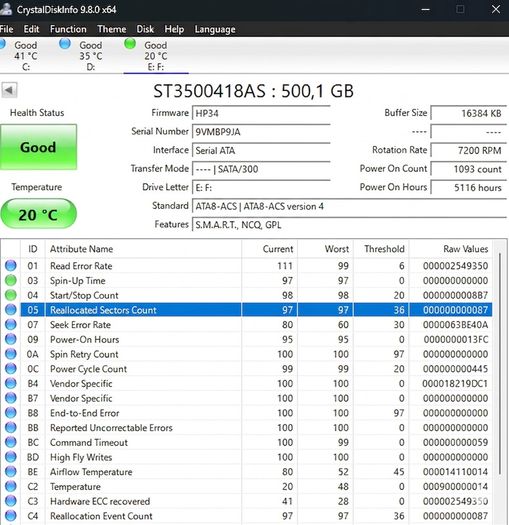Click the orb of Reallocated Sectors Count row
509x525 pixels.
coord(11,310)
